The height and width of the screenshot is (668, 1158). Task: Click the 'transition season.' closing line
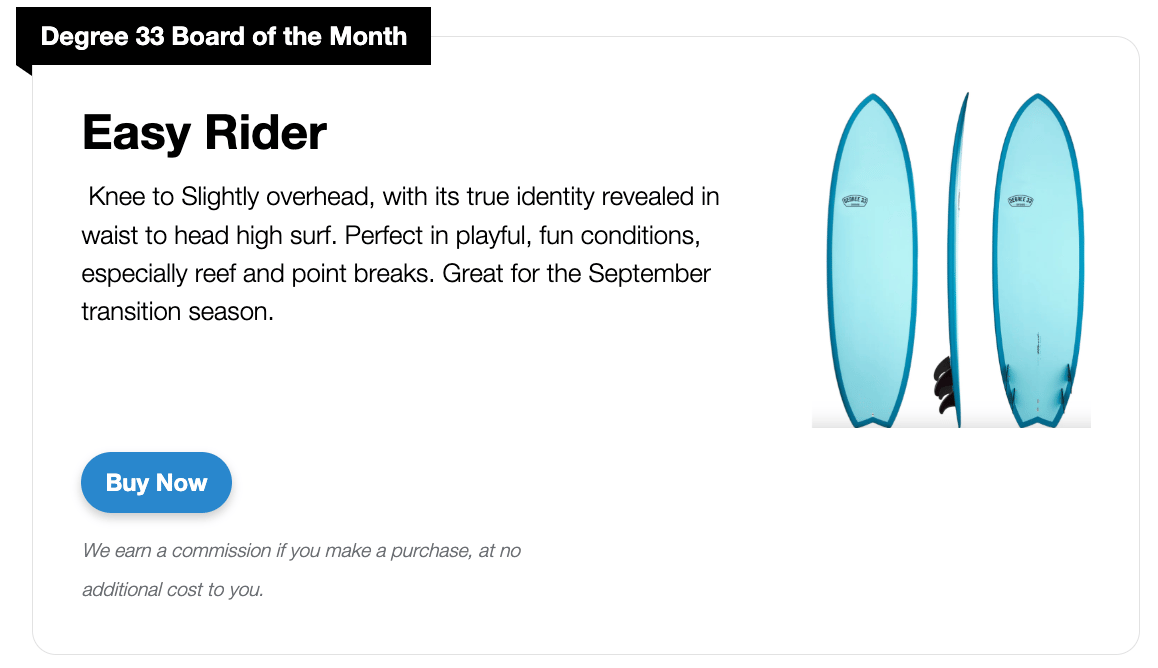click(x=177, y=312)
